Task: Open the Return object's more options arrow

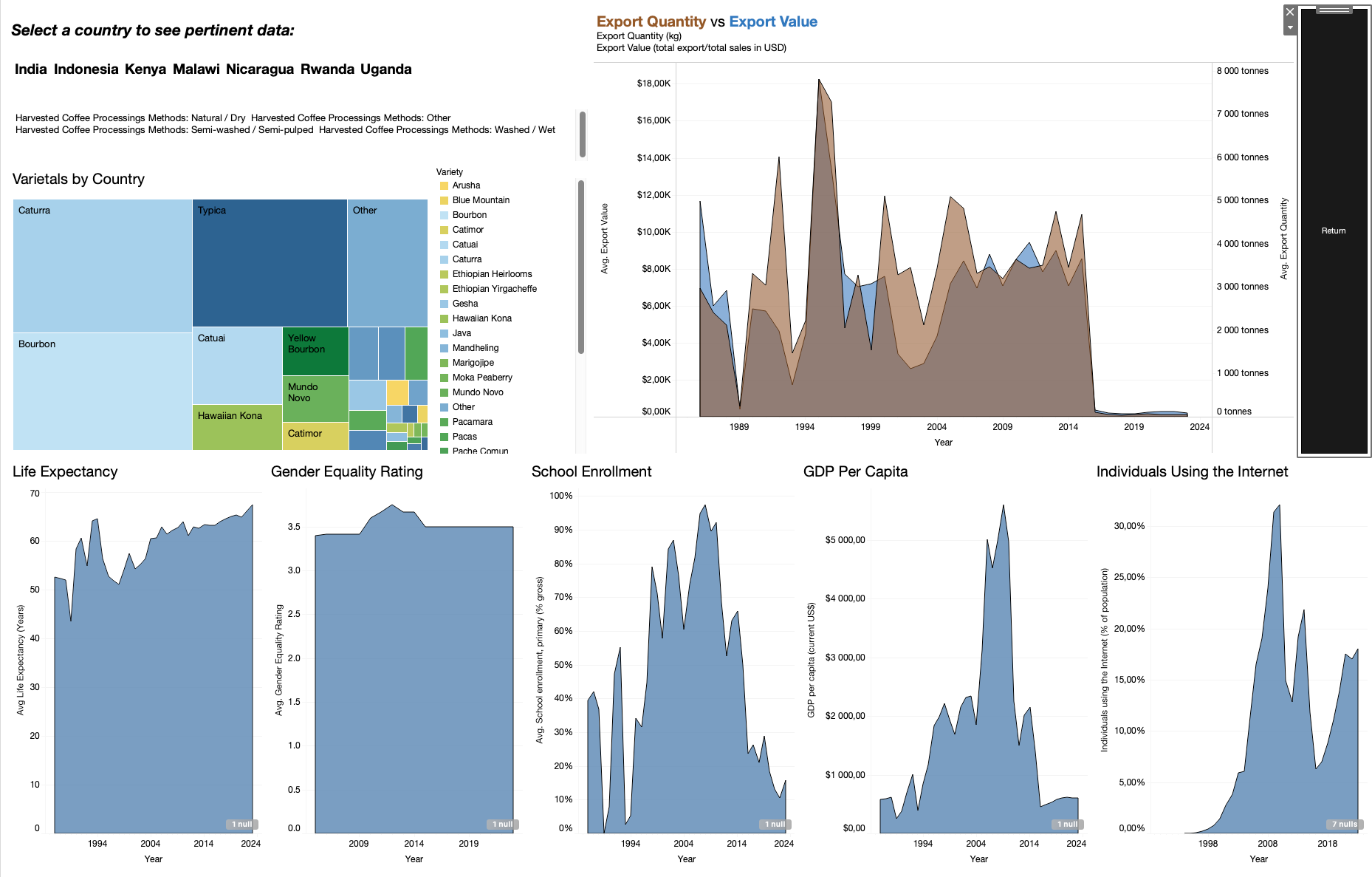Action: (1290, 28)
